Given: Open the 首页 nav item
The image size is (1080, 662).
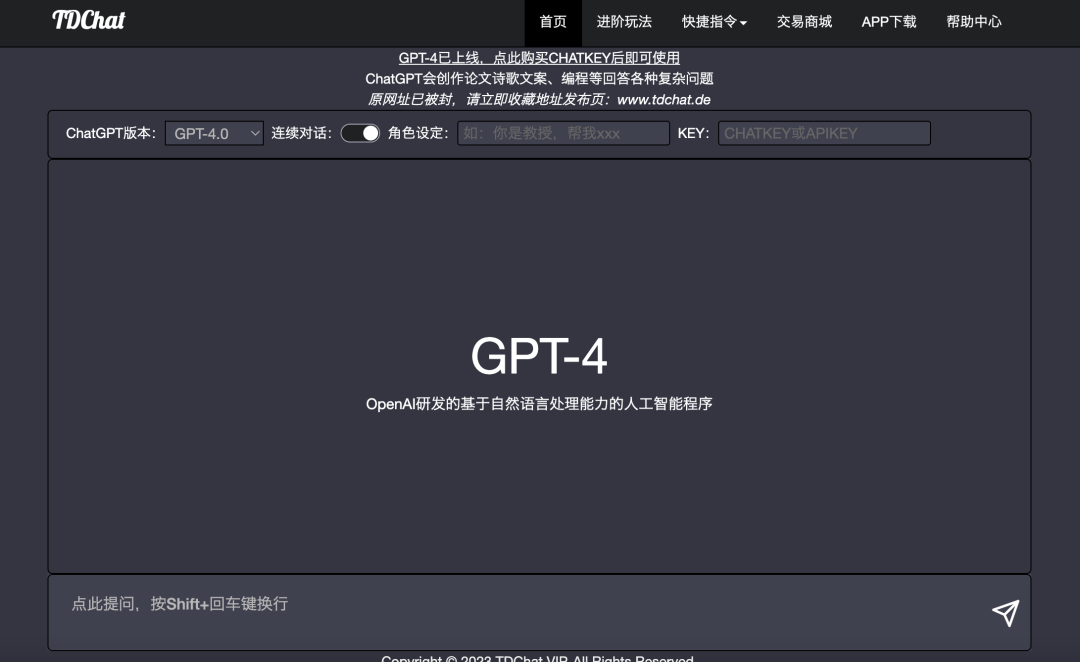Looking at the screenshot, I should 553,22.
